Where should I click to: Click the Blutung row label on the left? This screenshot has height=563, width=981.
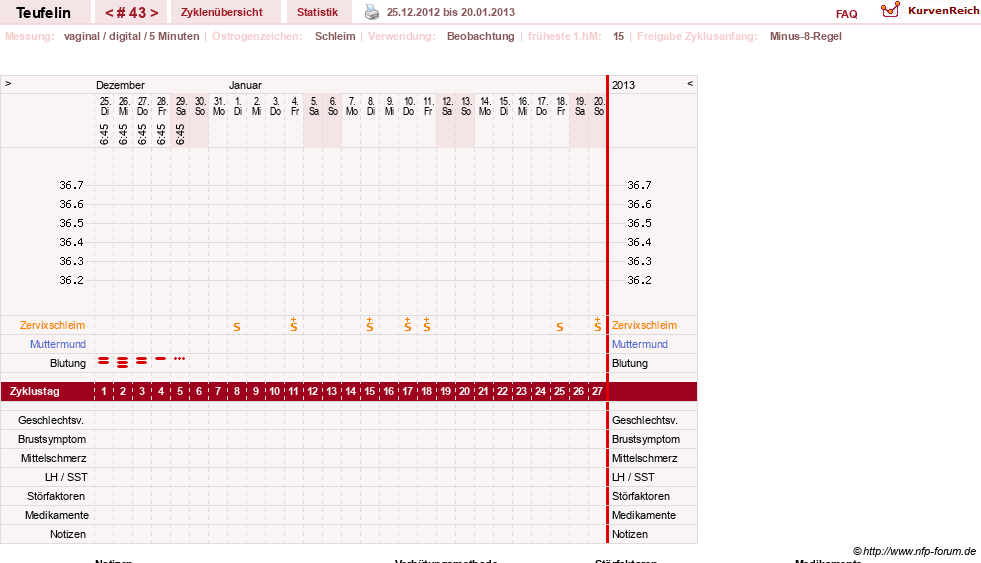(68, 363)
